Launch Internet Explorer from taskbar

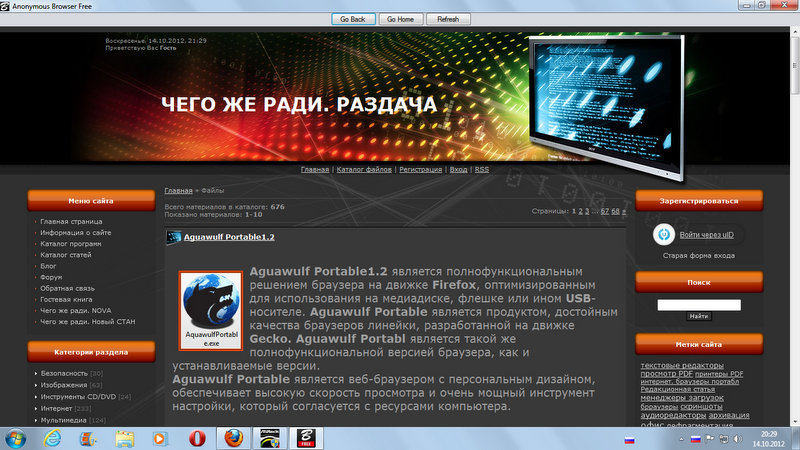tap(52, 439)
